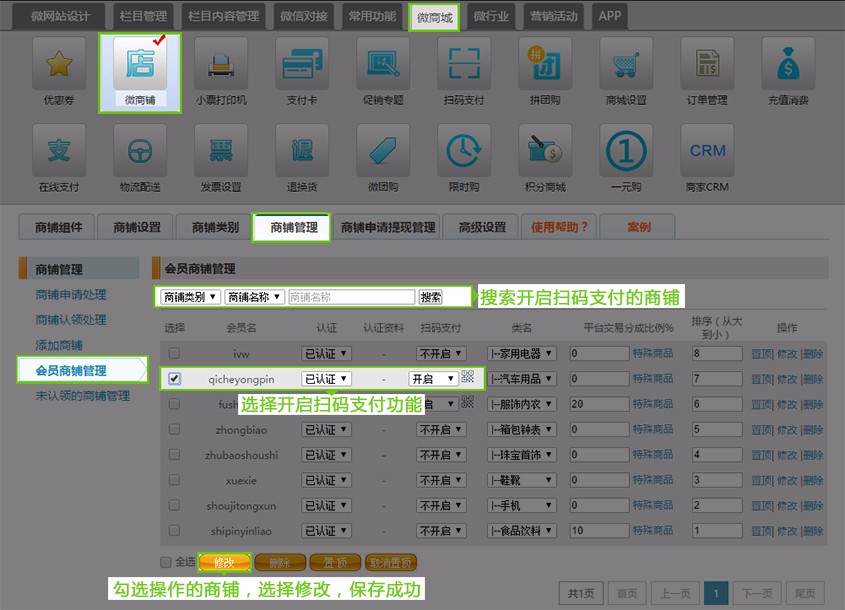Switch to the 微商城 top tab
845x610 pixels.
[434, 17]
